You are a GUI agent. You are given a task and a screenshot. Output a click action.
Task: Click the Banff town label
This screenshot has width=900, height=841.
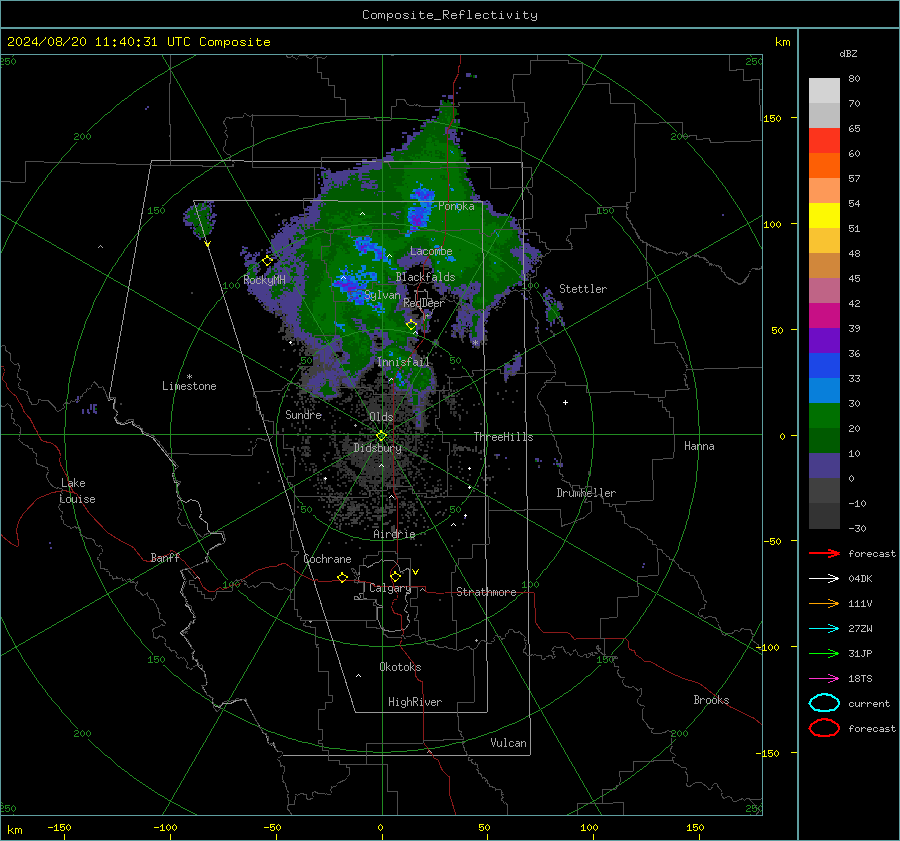[x=165, y=557]
